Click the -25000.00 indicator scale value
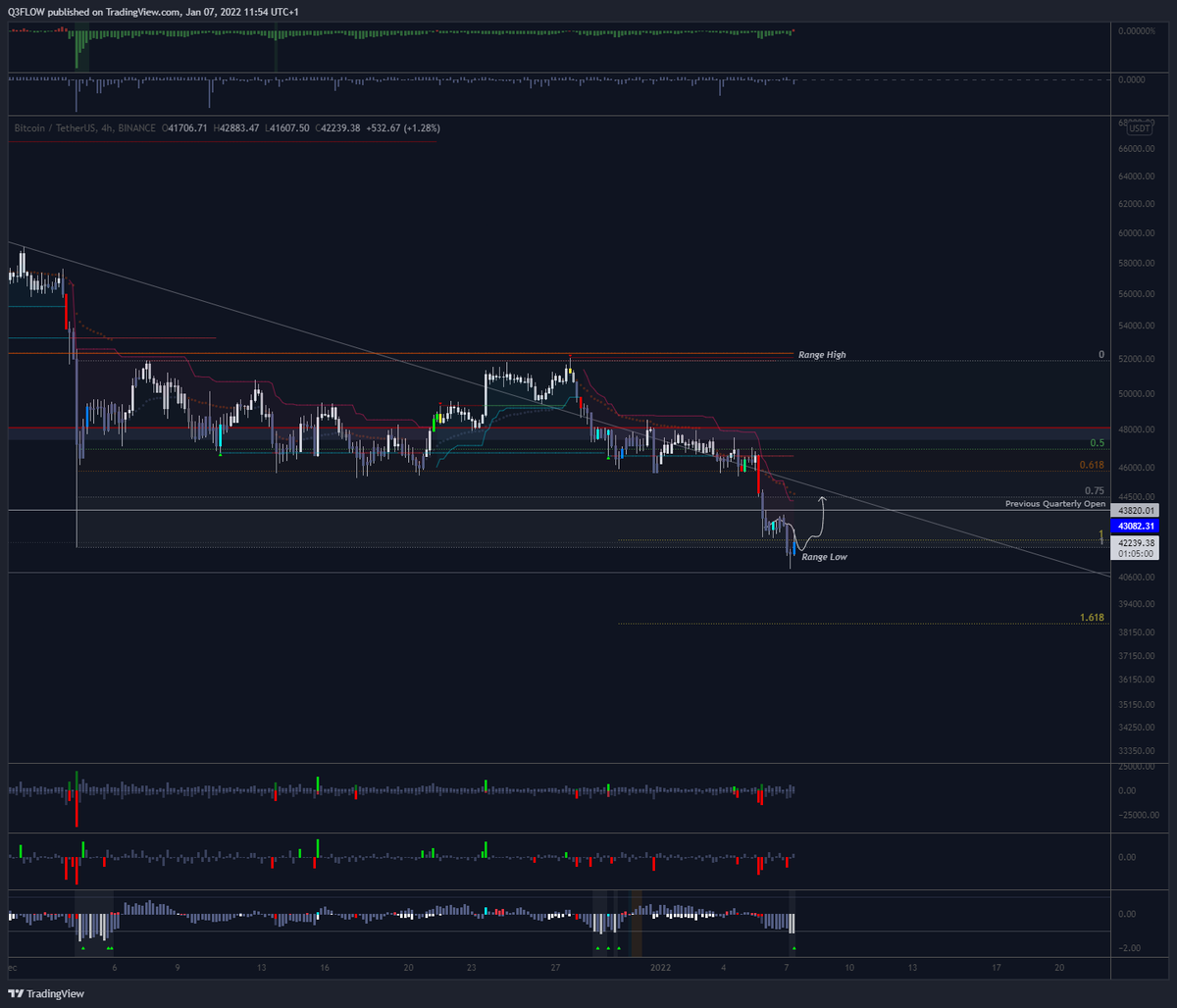 click(x=1138, y=814)
